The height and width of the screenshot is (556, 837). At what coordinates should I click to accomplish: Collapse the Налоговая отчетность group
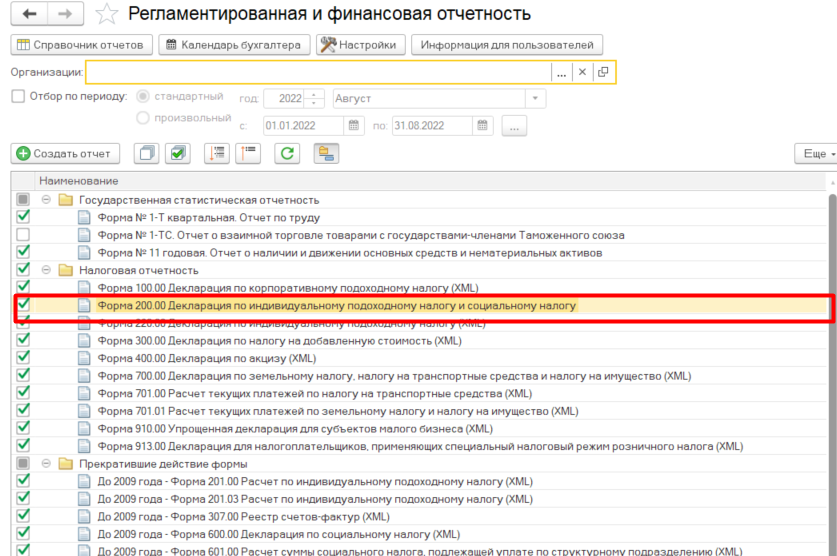click(x=46, y=270)
